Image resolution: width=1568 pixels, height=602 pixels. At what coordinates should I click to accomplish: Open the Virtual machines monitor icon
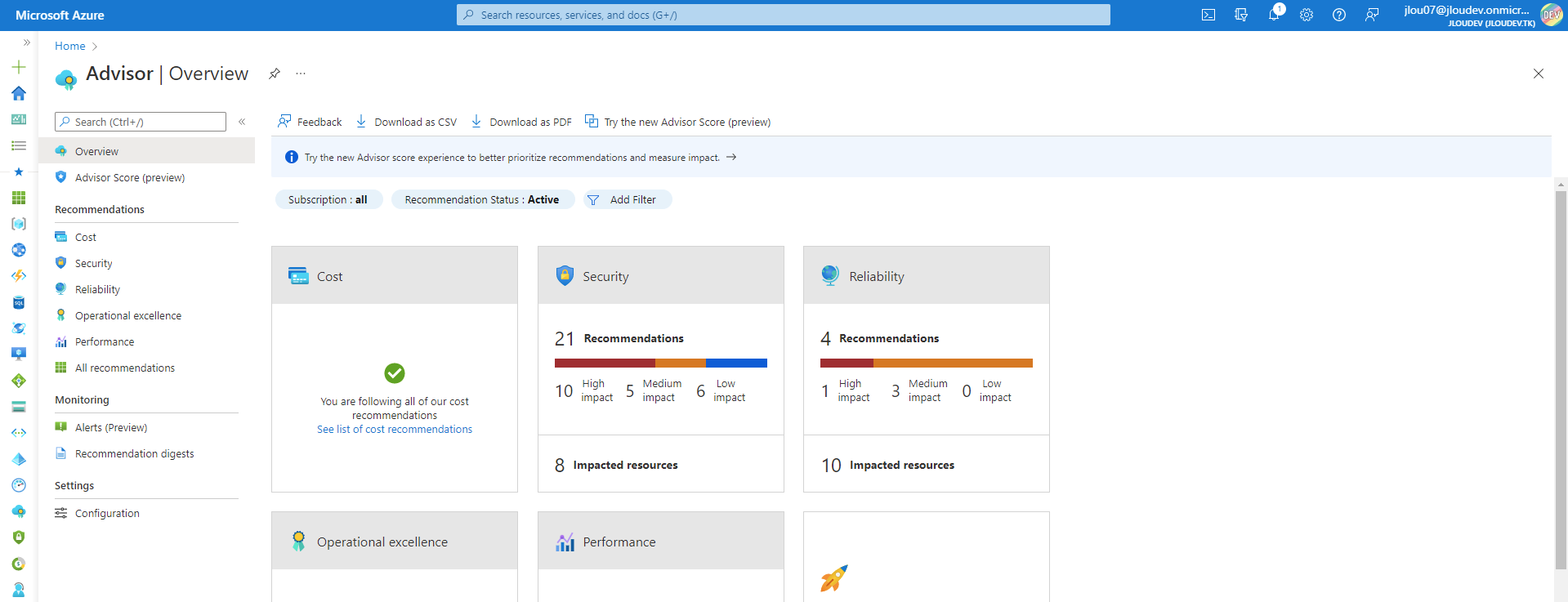point(19,355)
